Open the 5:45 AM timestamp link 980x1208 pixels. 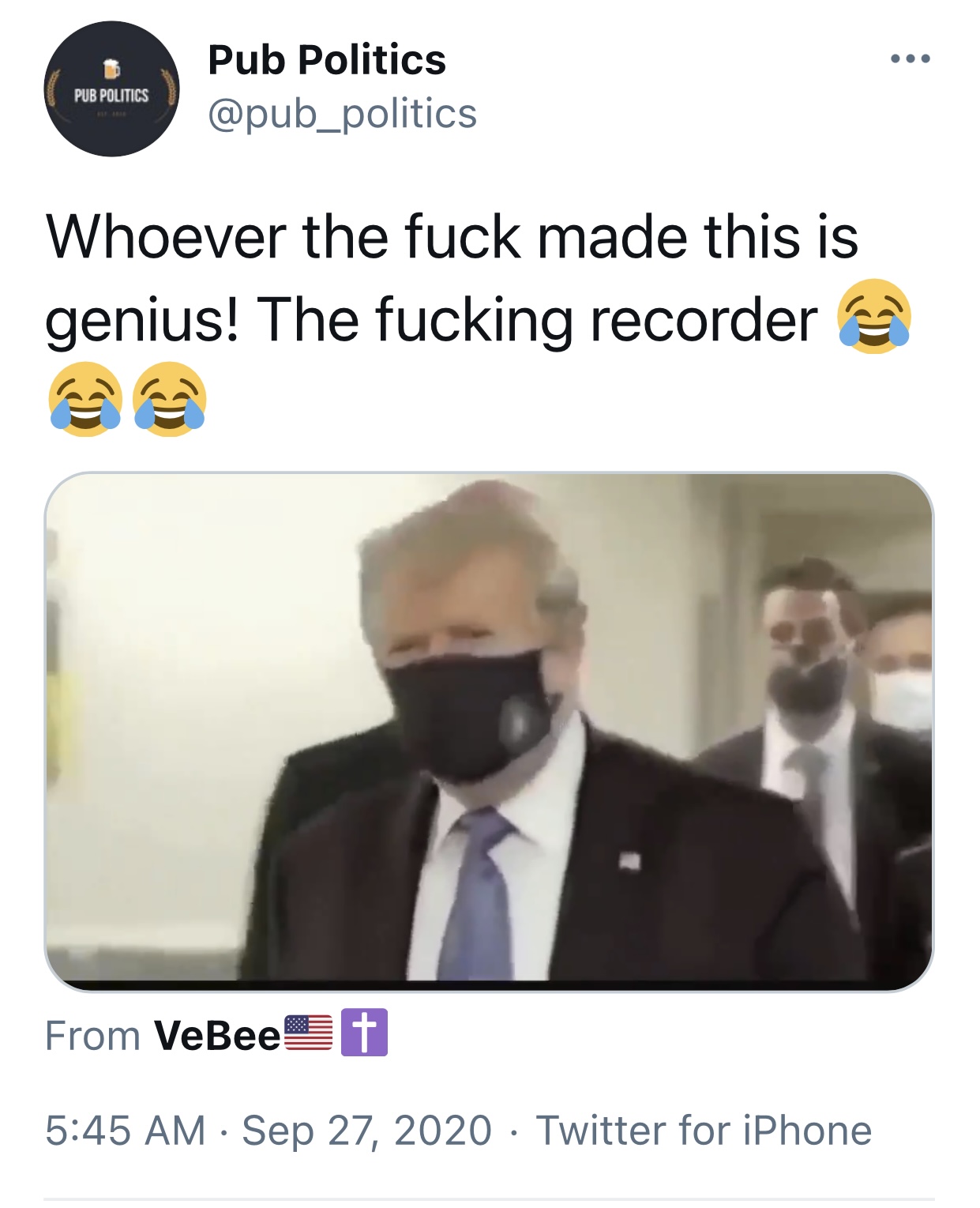tap(125, 1130)
